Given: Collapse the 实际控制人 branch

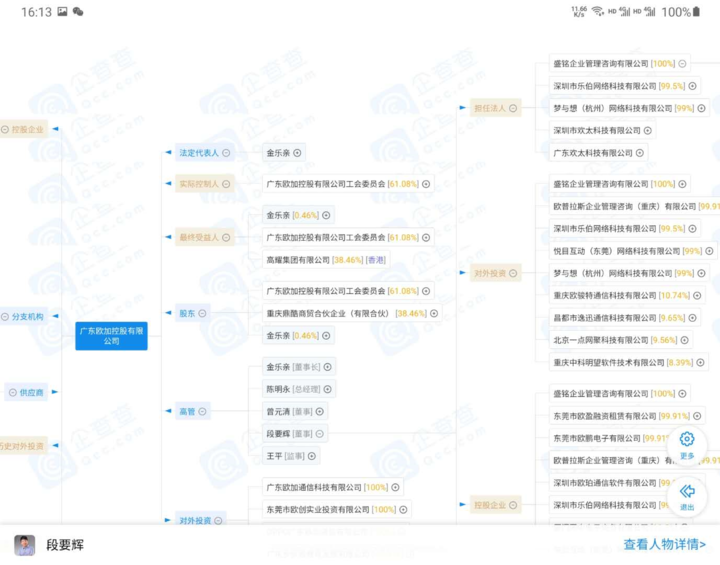Looking at the screenshot, I should 226,184.
